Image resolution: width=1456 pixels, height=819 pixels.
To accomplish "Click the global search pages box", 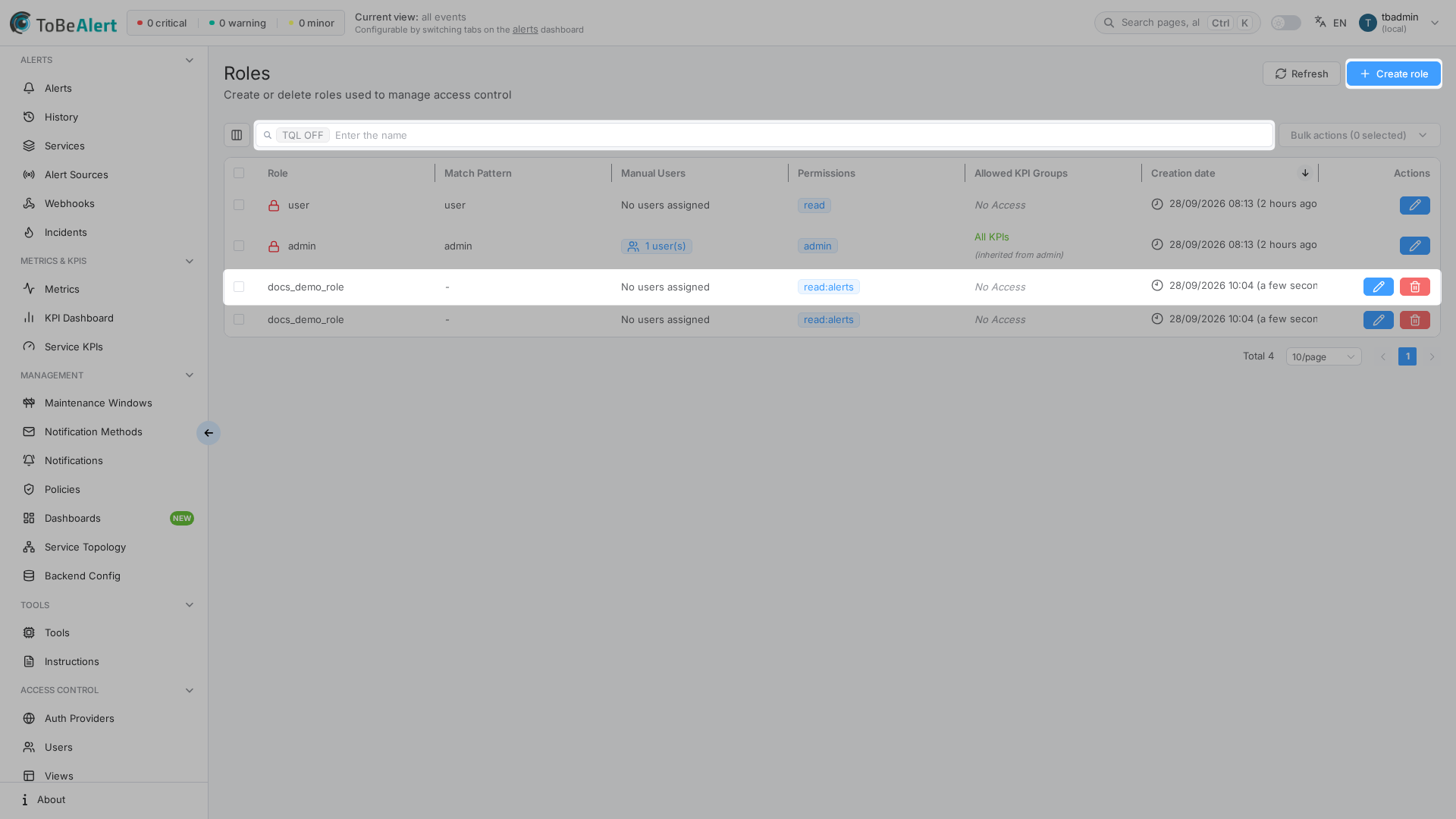I will click(x=1177, y=23).
